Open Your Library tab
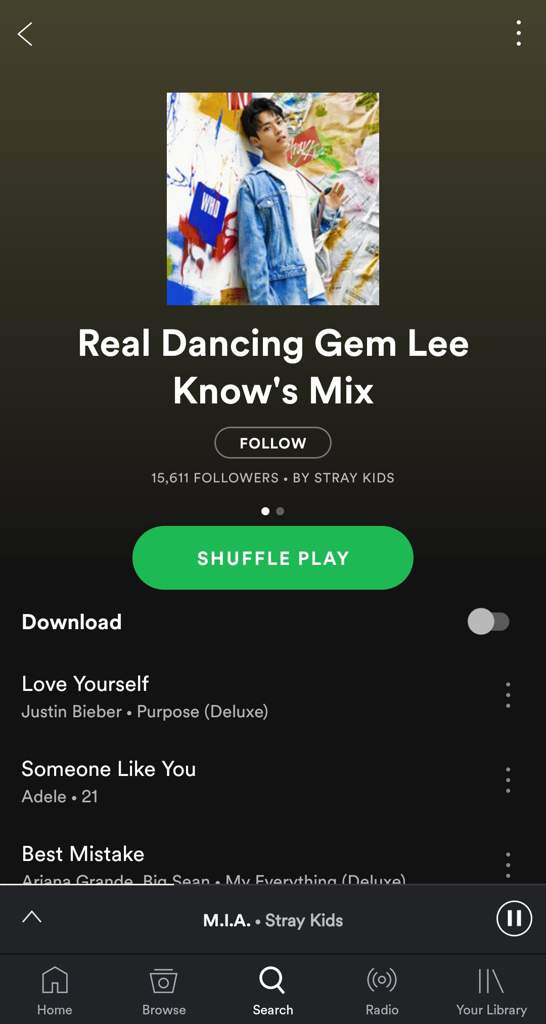Image resolution: width=546 pixels, height=1024 pixels. [491, 991]
